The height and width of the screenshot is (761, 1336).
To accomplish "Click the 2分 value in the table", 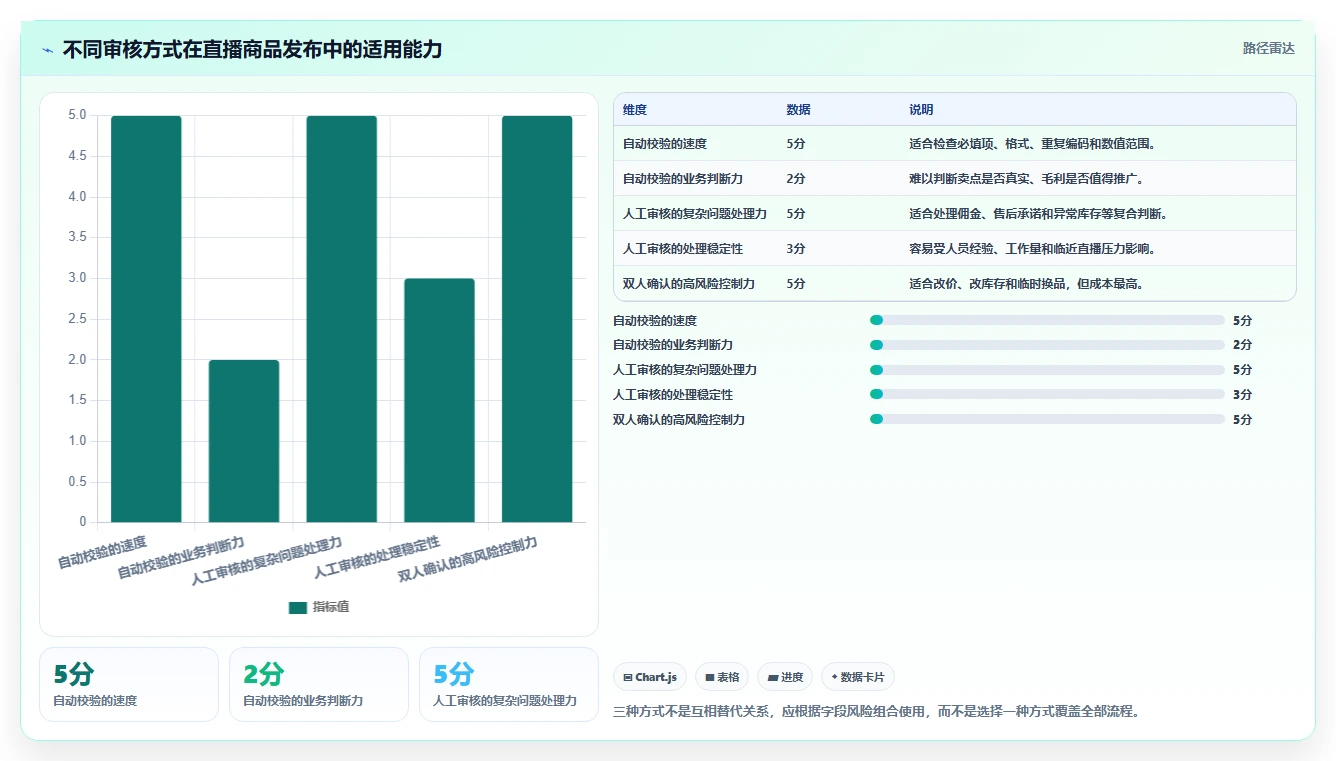I will coord(796,179).
